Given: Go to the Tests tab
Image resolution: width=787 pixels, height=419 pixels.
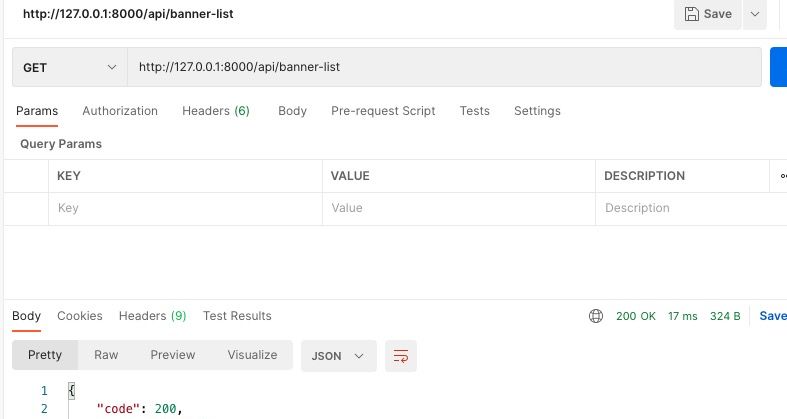Looking at the screenshot, I should (474, 111).
